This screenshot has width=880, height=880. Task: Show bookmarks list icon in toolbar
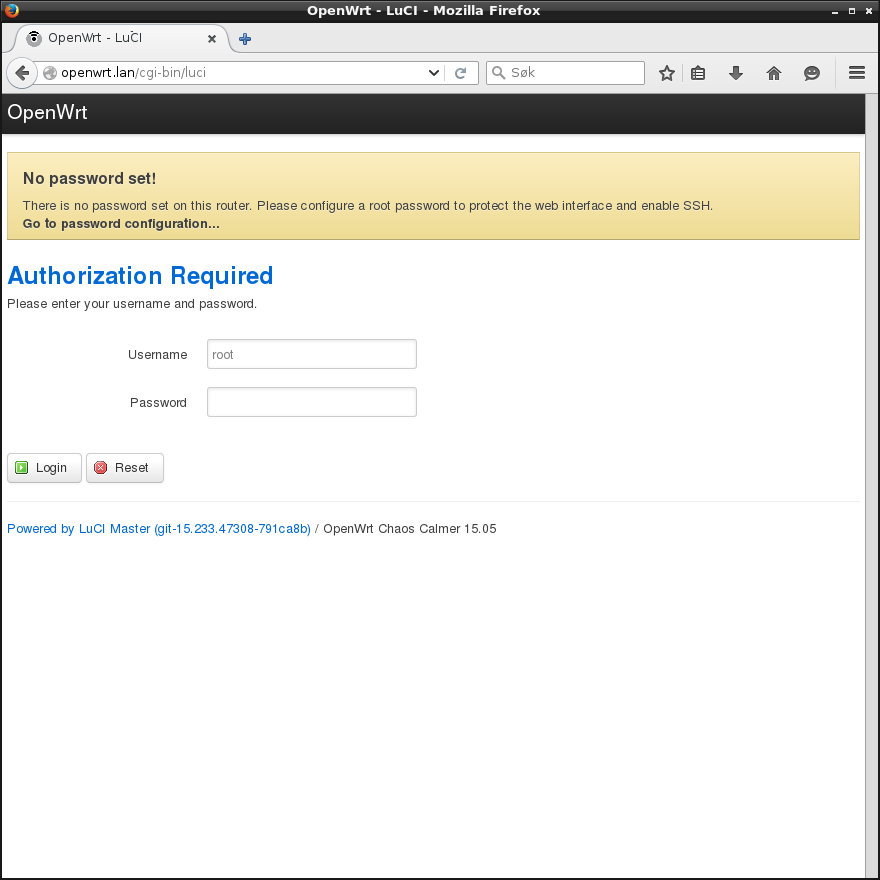coord(698,73)
